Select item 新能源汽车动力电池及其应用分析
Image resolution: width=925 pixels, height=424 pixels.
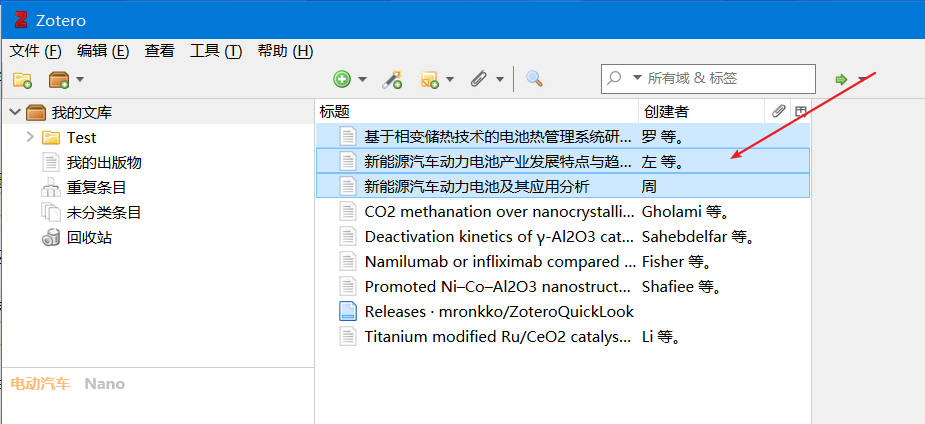pos(563,186)
